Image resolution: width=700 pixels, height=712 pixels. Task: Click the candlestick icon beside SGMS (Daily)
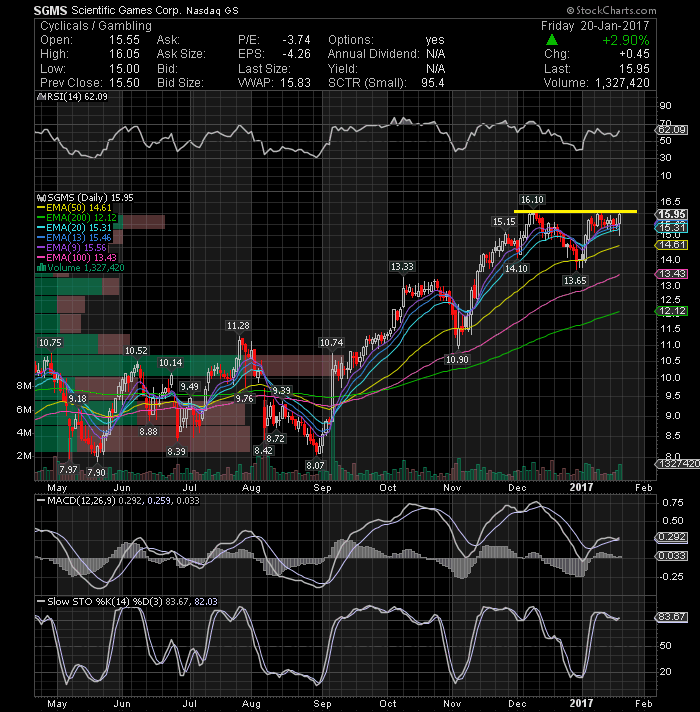click(x=41, y=198)
